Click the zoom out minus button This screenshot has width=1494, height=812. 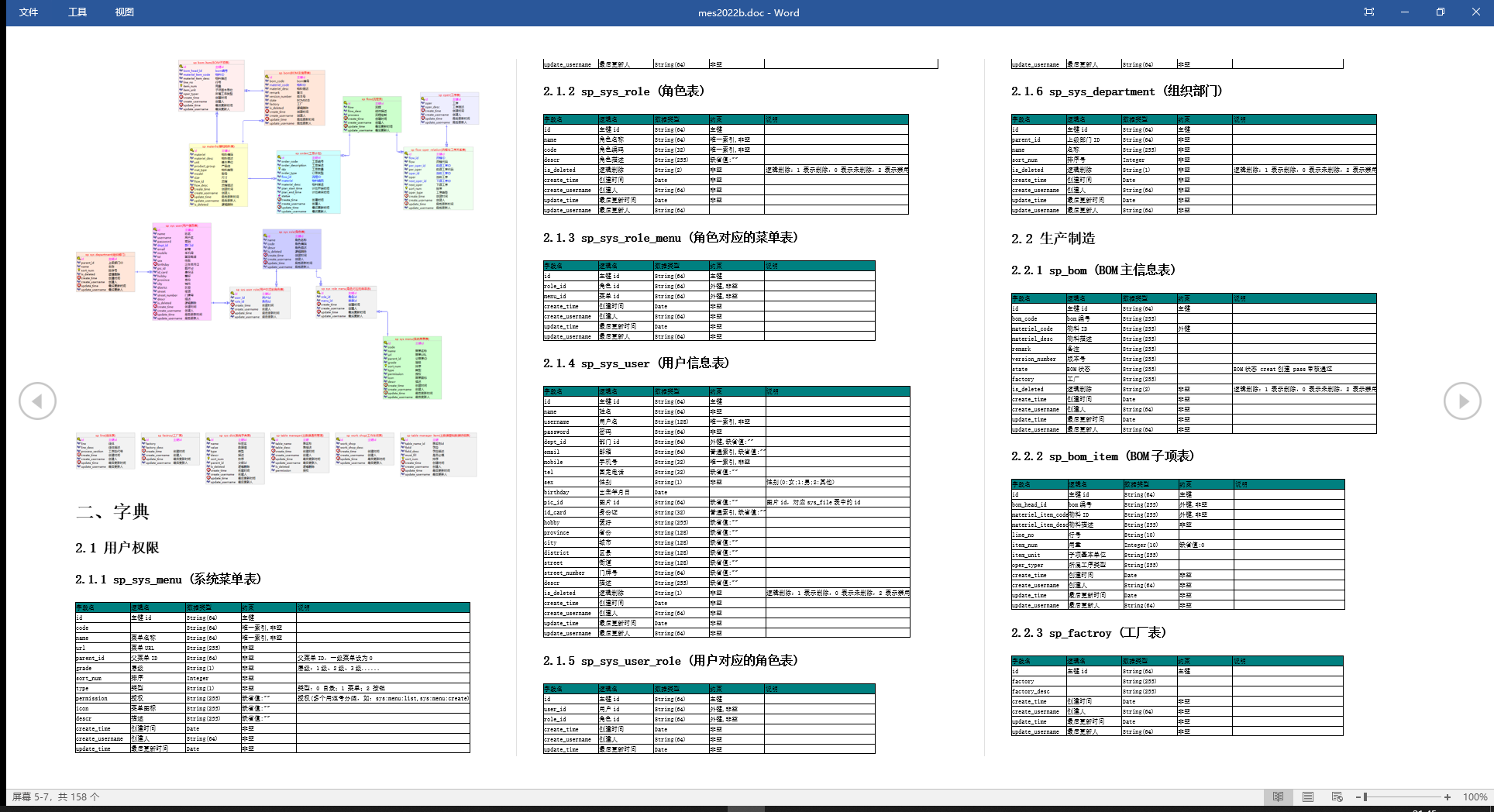pyautogui.click(x=1358, y=797)
